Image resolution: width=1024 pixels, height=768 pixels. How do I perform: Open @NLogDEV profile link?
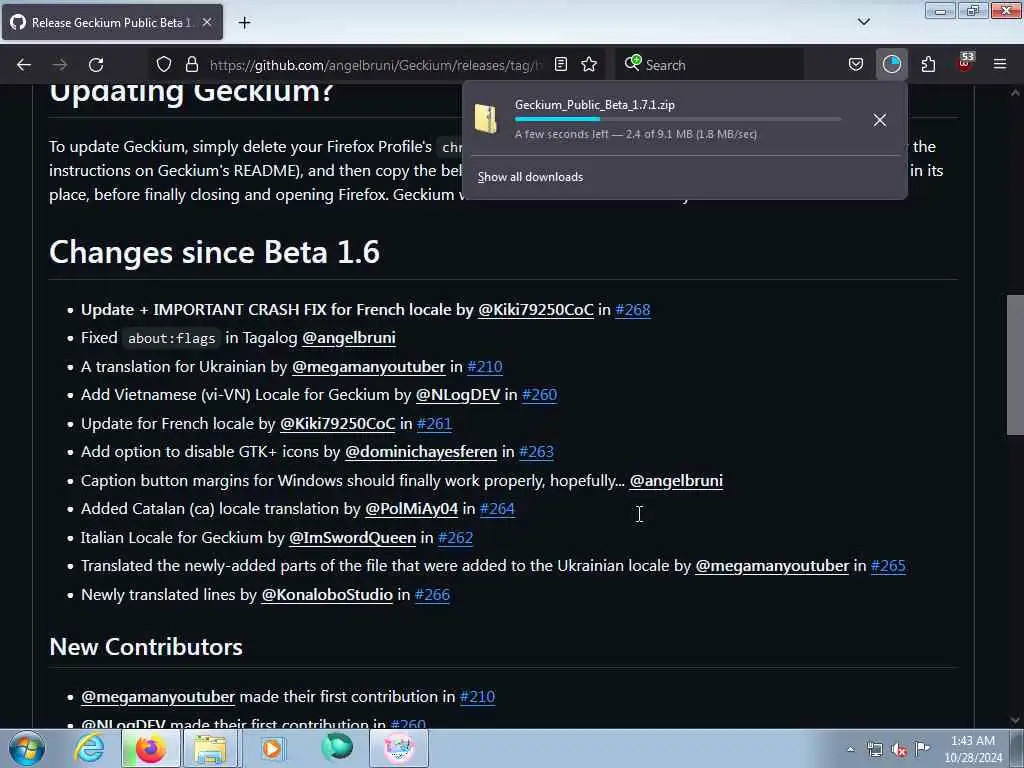tap(458, 394)
